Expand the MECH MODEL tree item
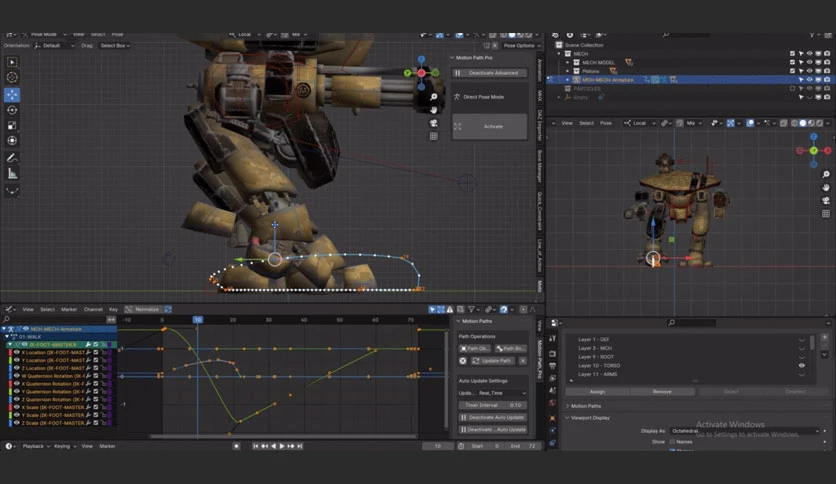836x484 pixels. pos(568,62)
